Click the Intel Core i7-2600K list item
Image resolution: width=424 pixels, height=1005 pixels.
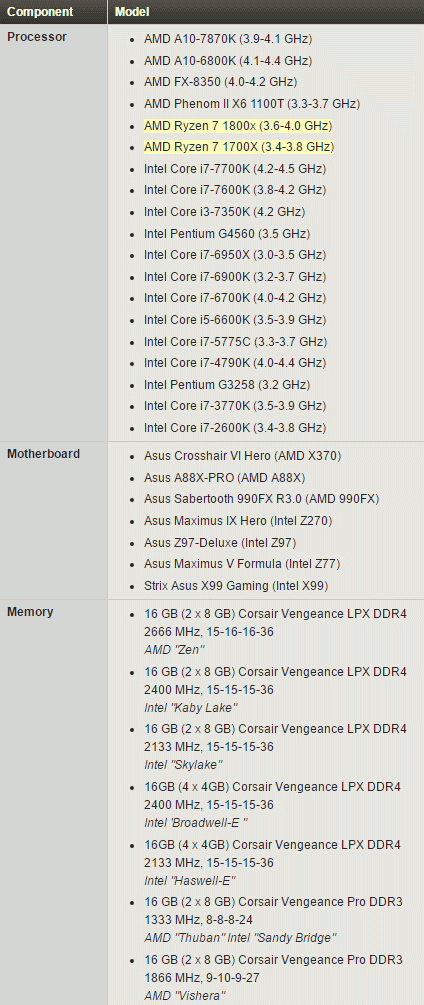[x=235, y=428]
